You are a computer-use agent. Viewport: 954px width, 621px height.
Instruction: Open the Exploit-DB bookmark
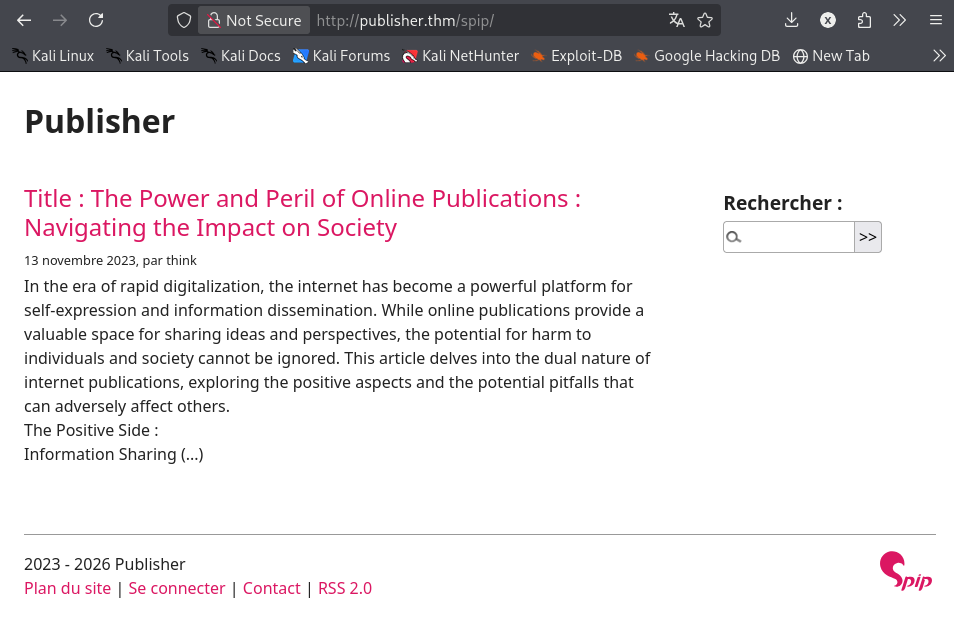tap(576, 56)
